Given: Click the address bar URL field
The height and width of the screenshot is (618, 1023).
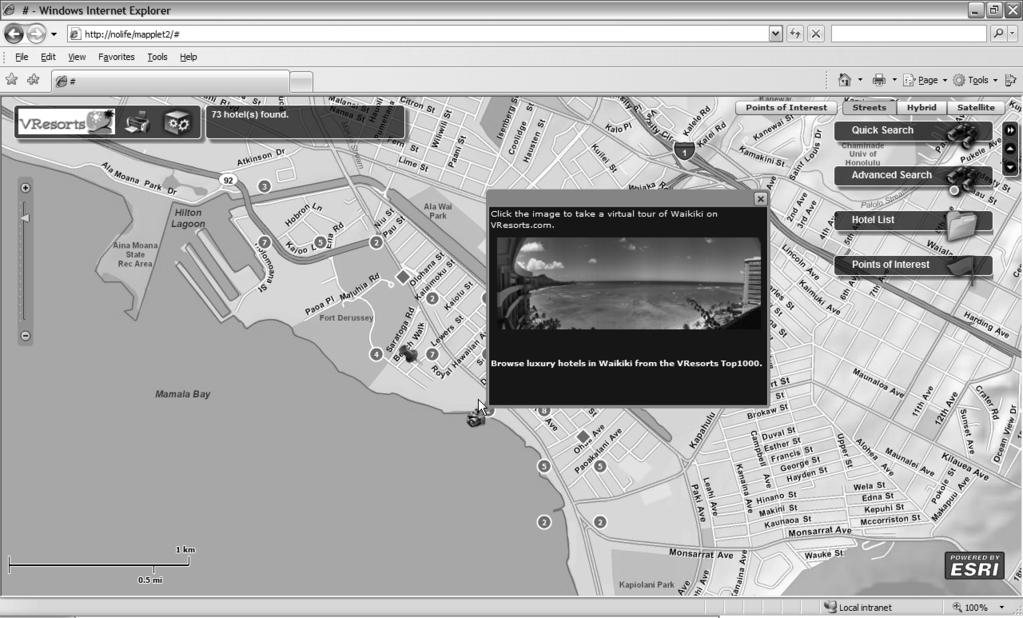Looking at the screenshot, I should pyautogui.click(x=418, y=34).
